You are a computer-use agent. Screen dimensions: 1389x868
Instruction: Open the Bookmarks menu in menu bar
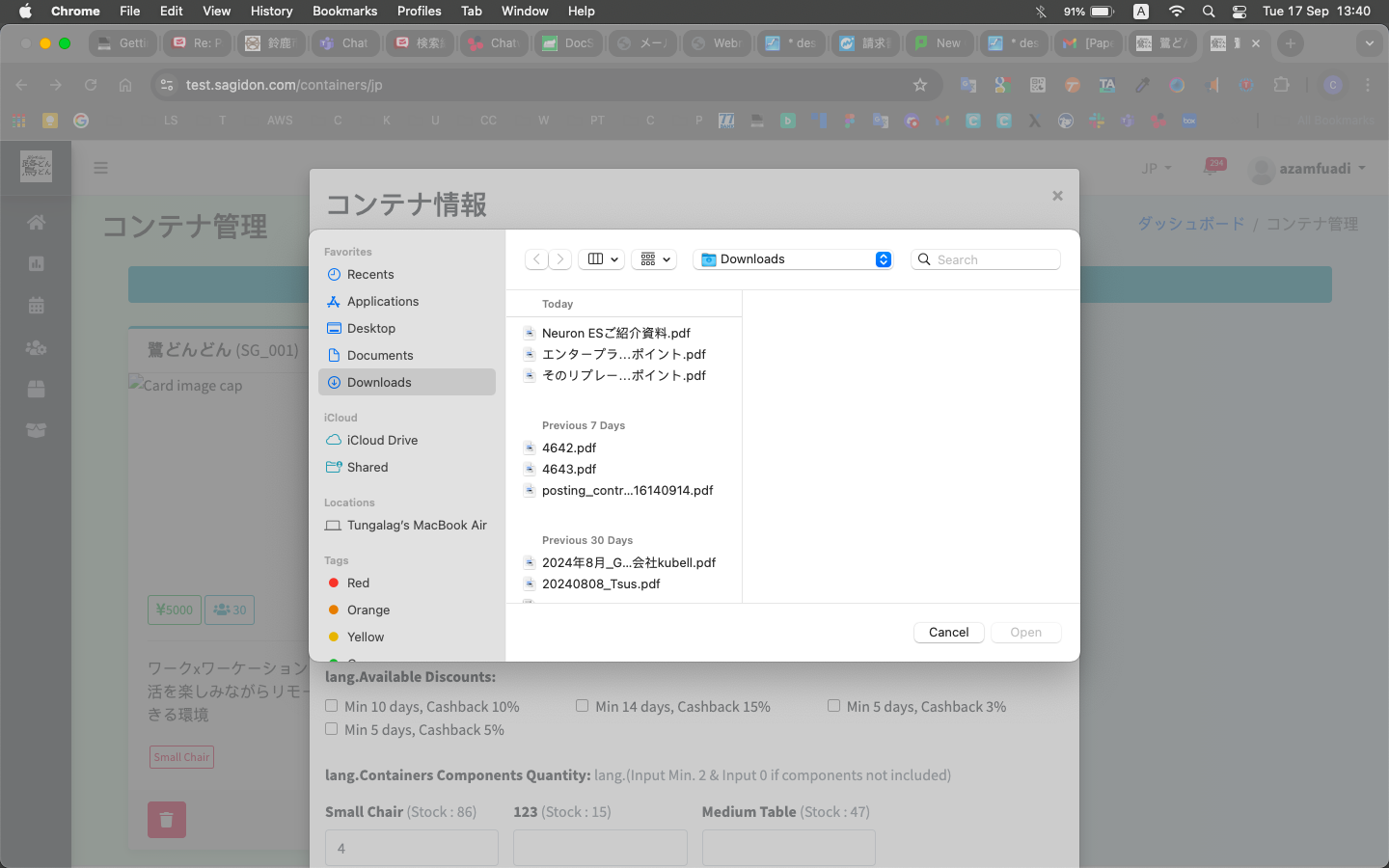tap(344, 12)
